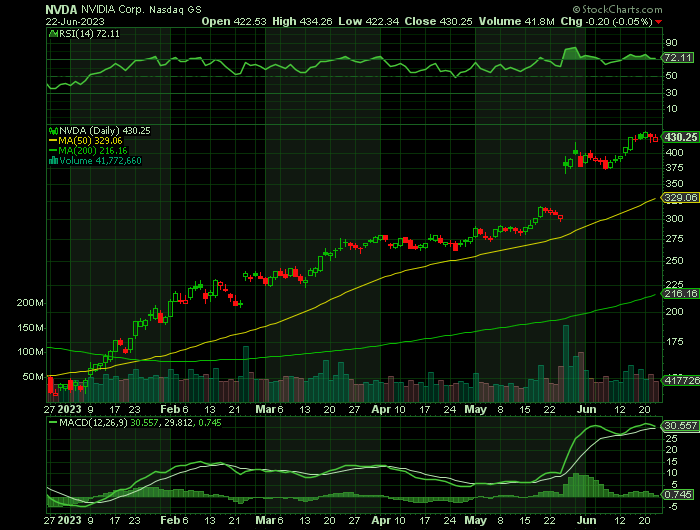Click the NVIDIA Corp. company name
This screenshot has height=530, width=700.
(x=113, y=9)
